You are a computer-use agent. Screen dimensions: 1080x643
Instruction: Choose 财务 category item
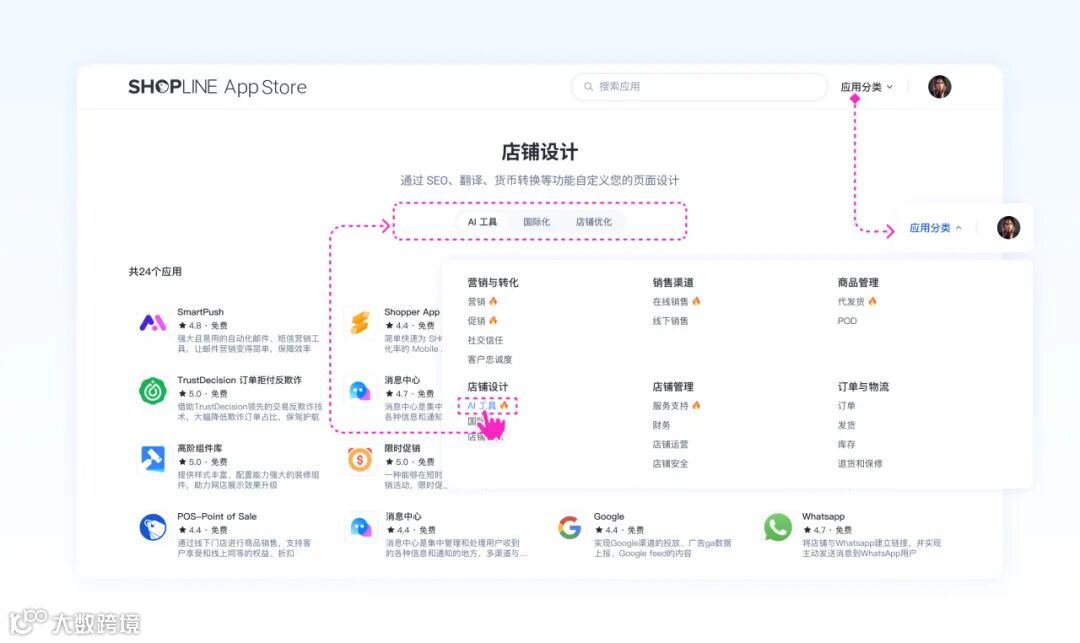(x=661, y=425)
